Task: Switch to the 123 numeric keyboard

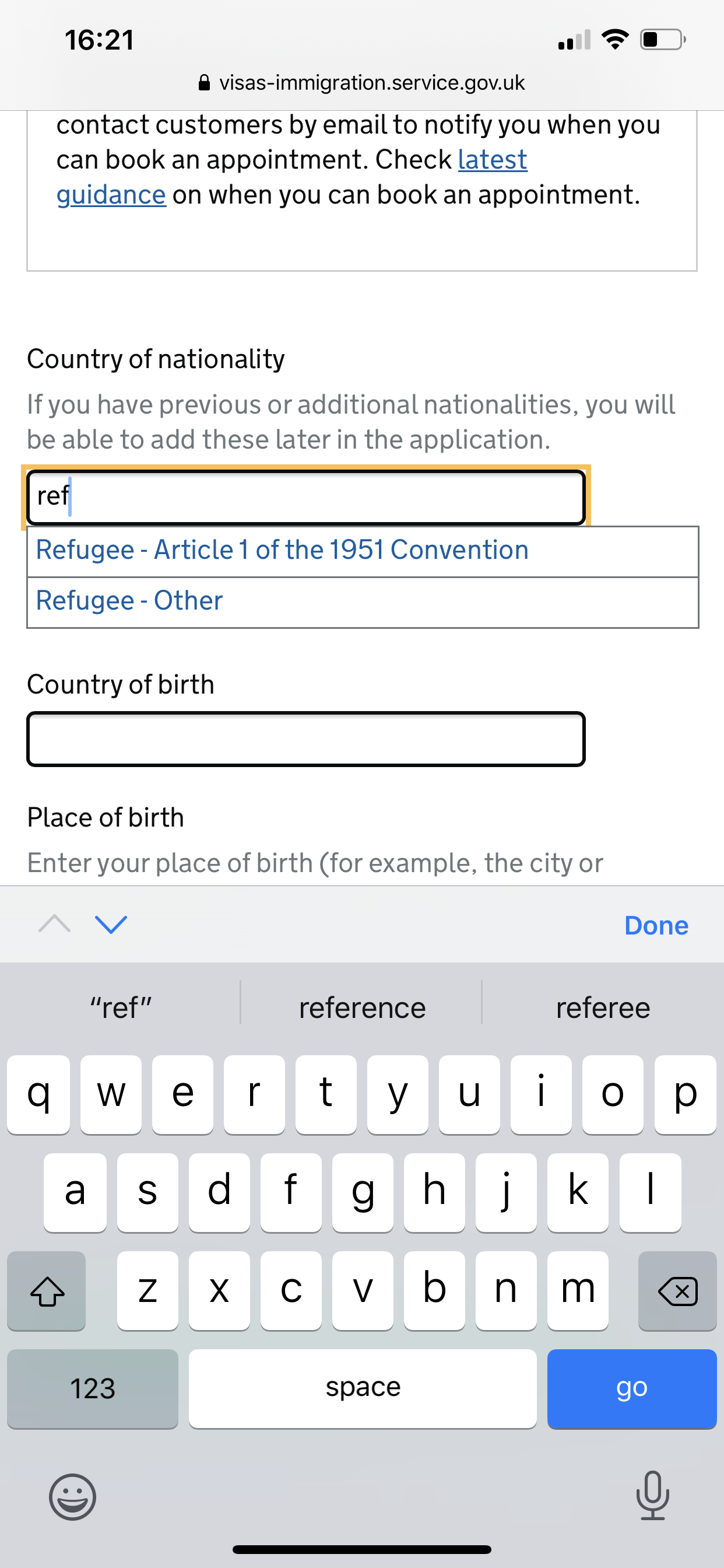Action: click(93, 1388)
